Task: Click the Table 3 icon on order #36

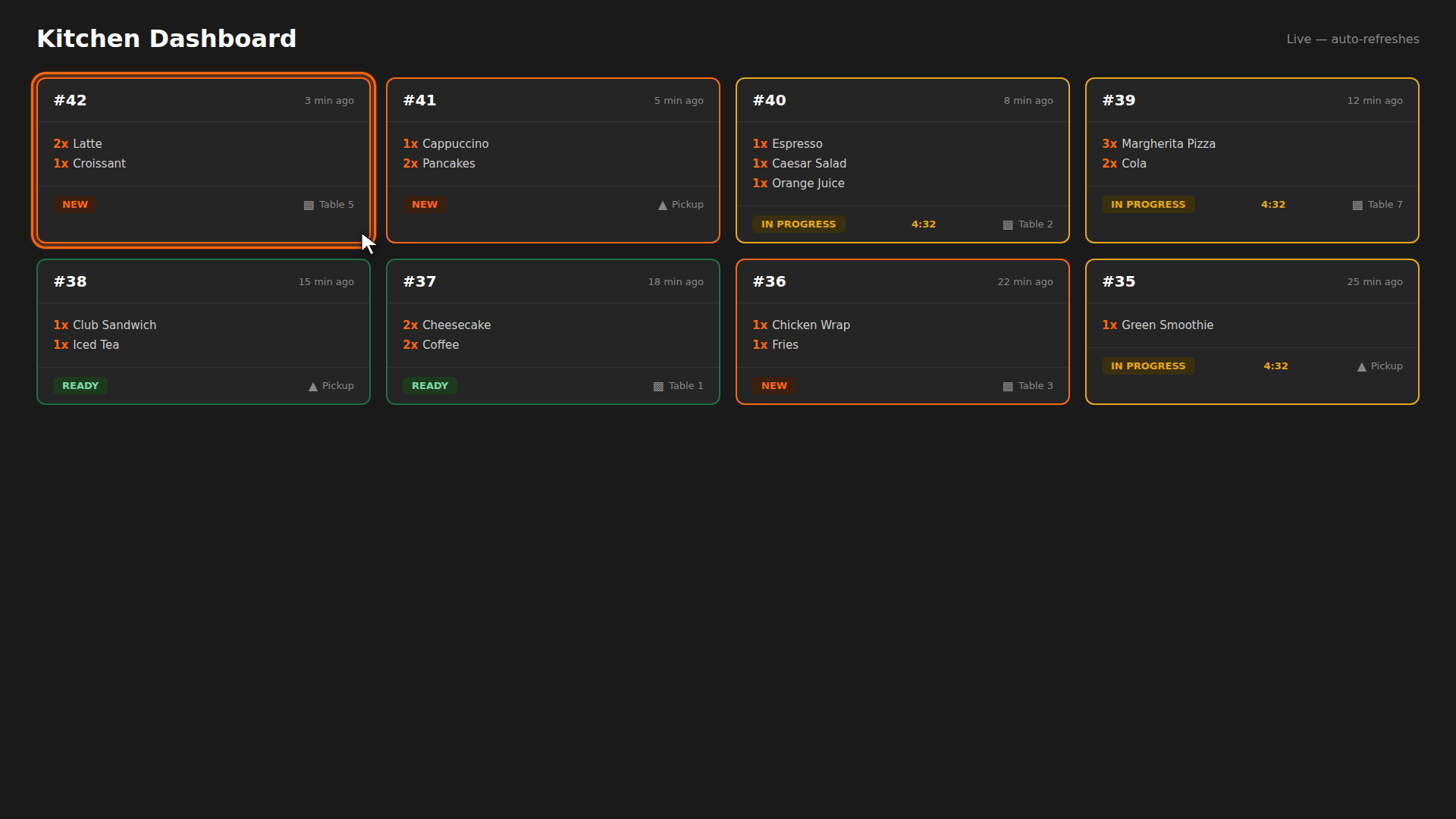Action: tap(1008, 387)
